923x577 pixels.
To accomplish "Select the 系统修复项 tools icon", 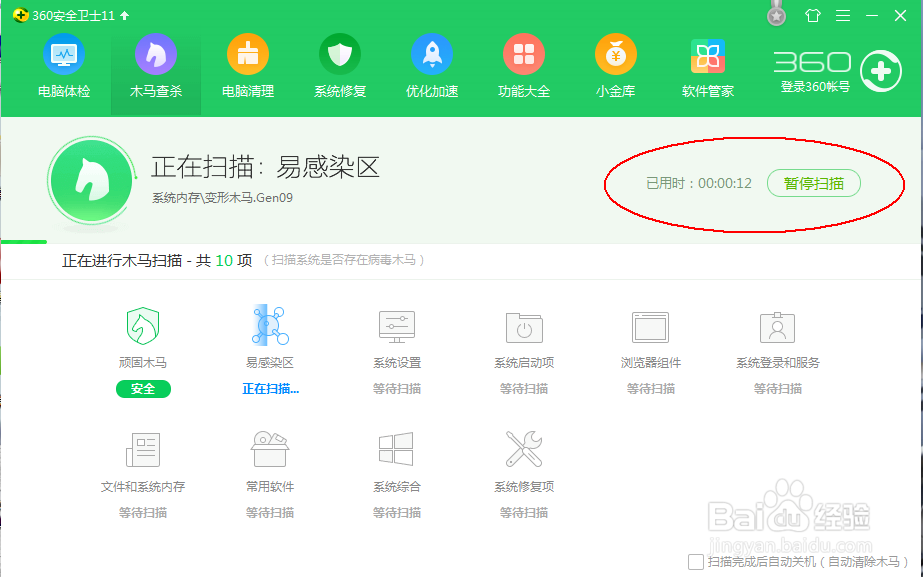I will [x=524, y=449].
